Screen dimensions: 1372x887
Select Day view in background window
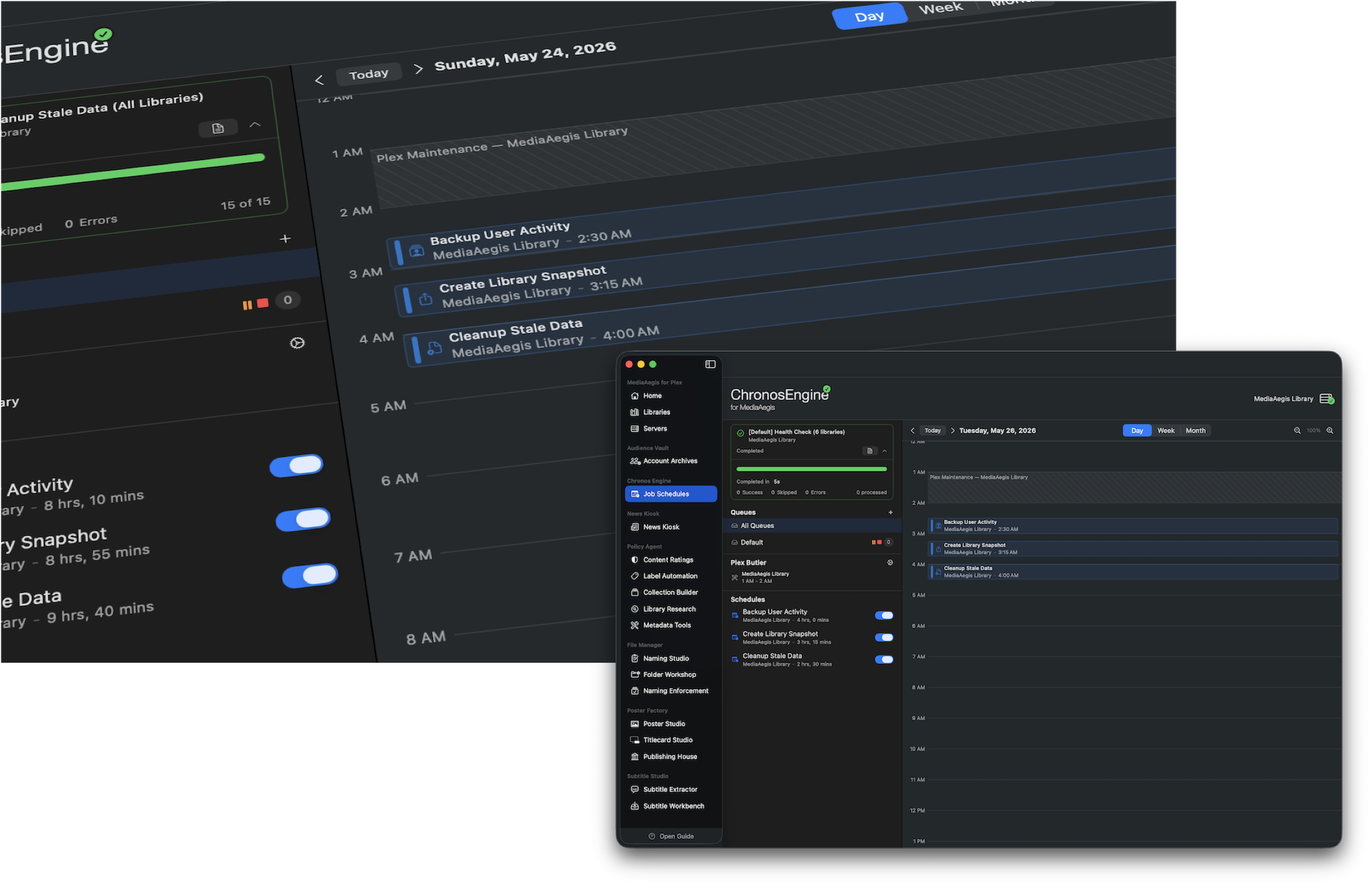[x=869, y=16]
